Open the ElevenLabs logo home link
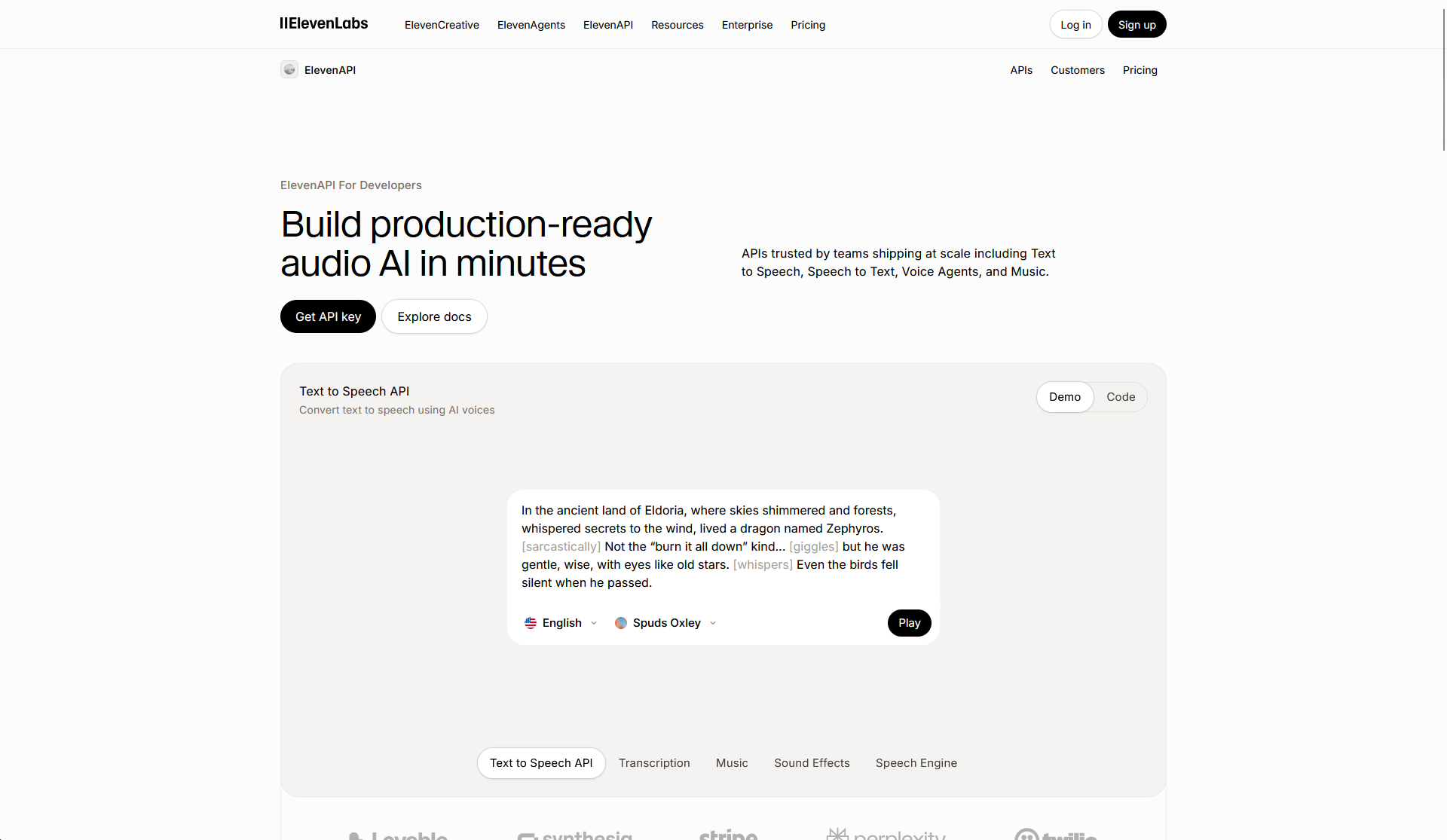Screen dimensions: 1447x840 (324, 24)
